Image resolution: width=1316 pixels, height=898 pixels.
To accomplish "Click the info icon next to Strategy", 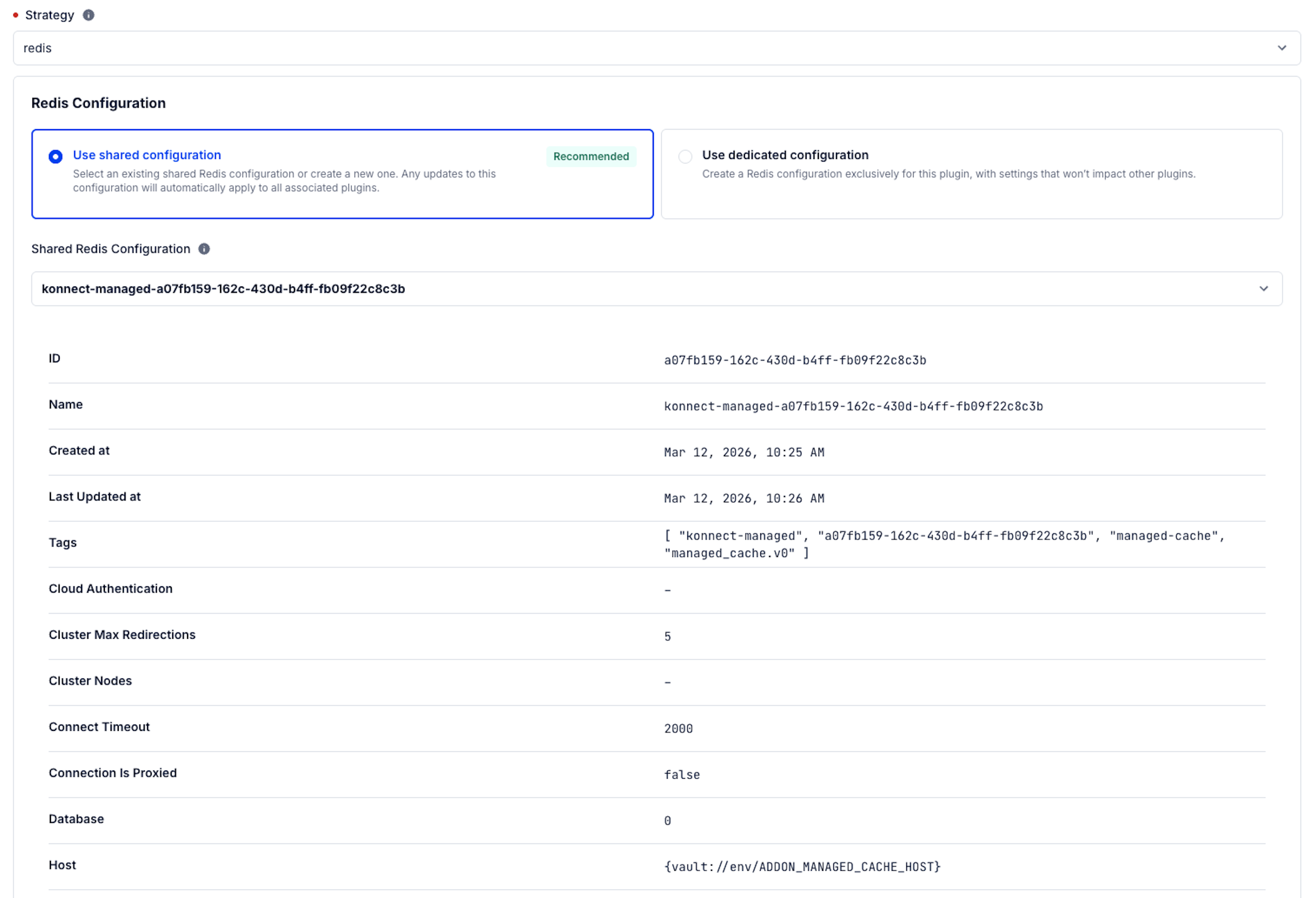I will [88, 15].
